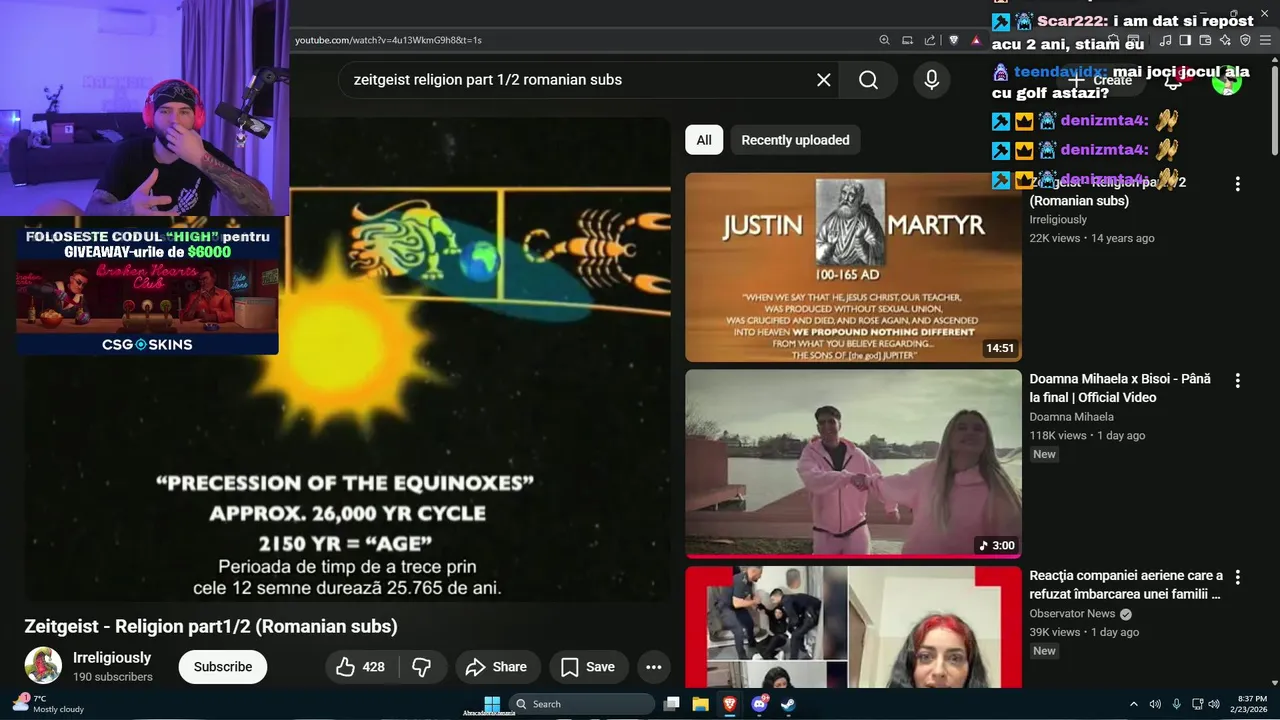Click the Doamna Mihaela channel name
The height and width of the screenshot is (720, 1280).
pyautogui.click(x=1071, y=417)
